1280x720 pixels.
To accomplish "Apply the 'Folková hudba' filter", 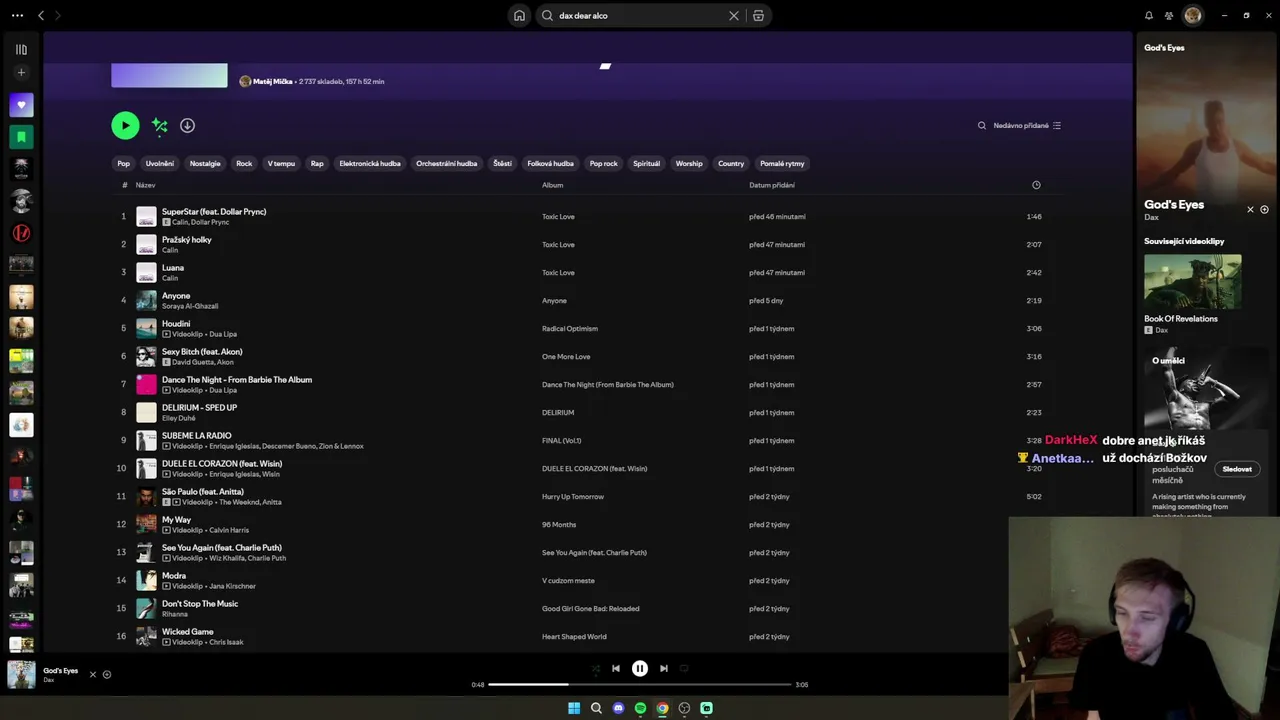I will (551, 164).
